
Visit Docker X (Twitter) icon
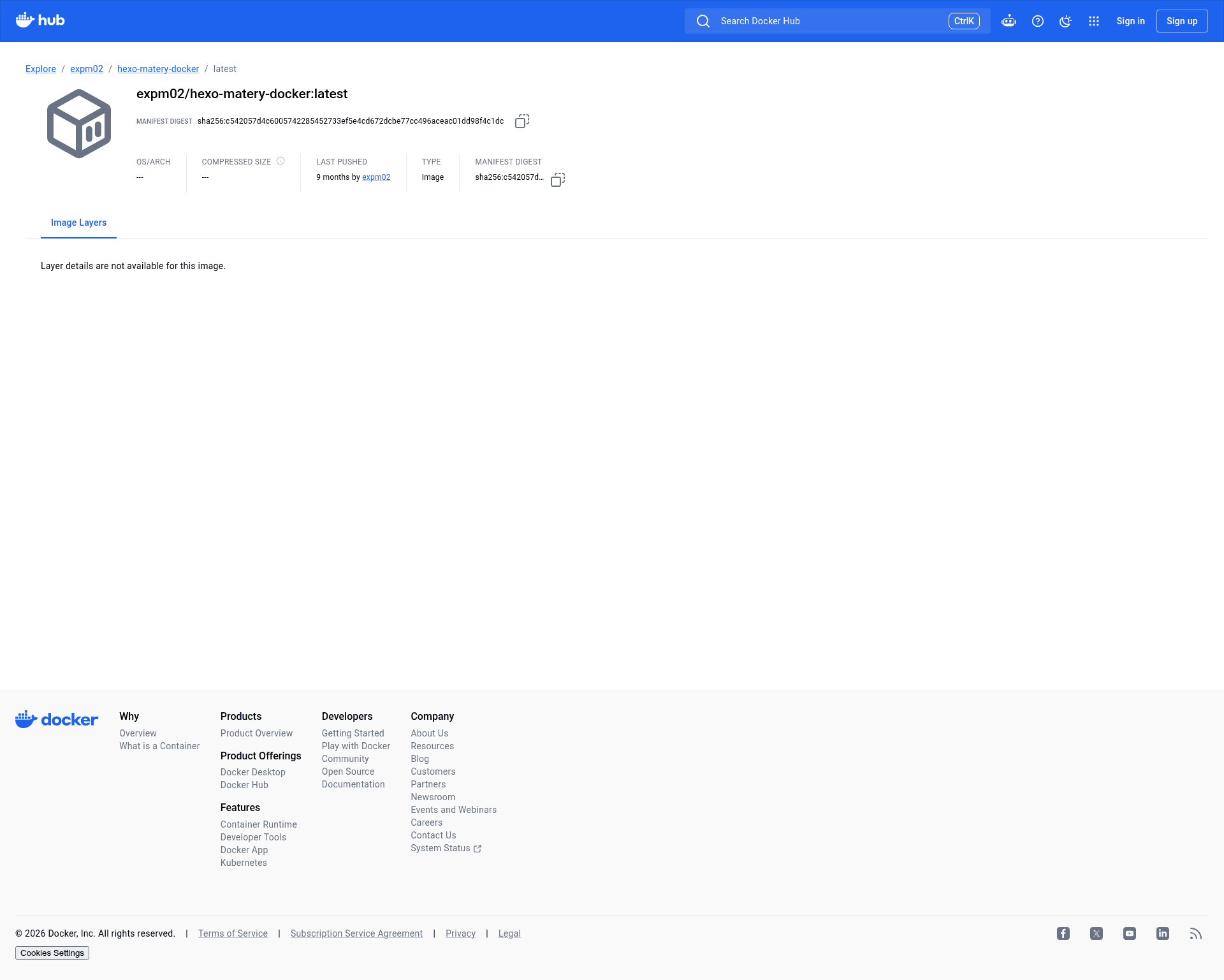coord(1096,933)
